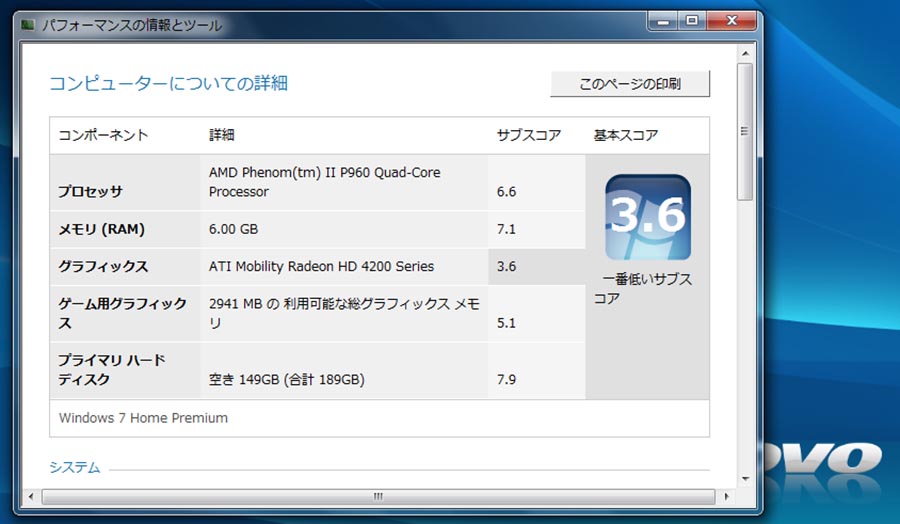
Task: Click the vertical scrollbar up arrow
Action: coord(745,53)
